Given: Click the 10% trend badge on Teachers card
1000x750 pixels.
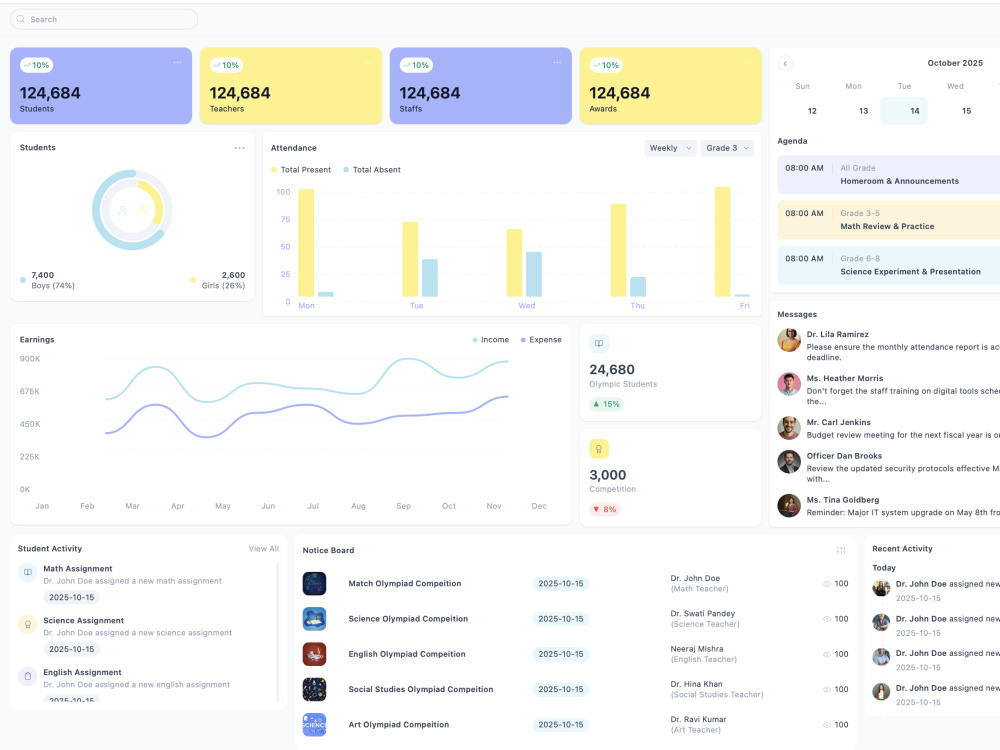Looking at the screenshot, I should click(226, 65).
